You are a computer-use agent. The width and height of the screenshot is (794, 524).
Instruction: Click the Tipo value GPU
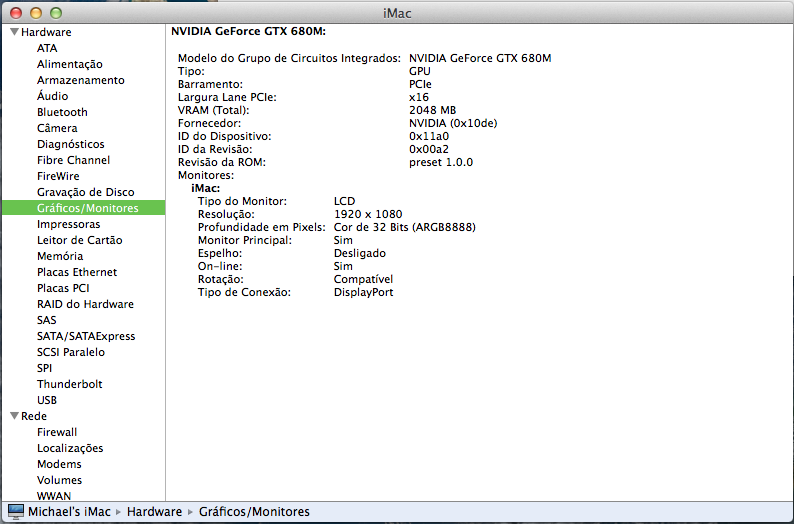point(420,71)
